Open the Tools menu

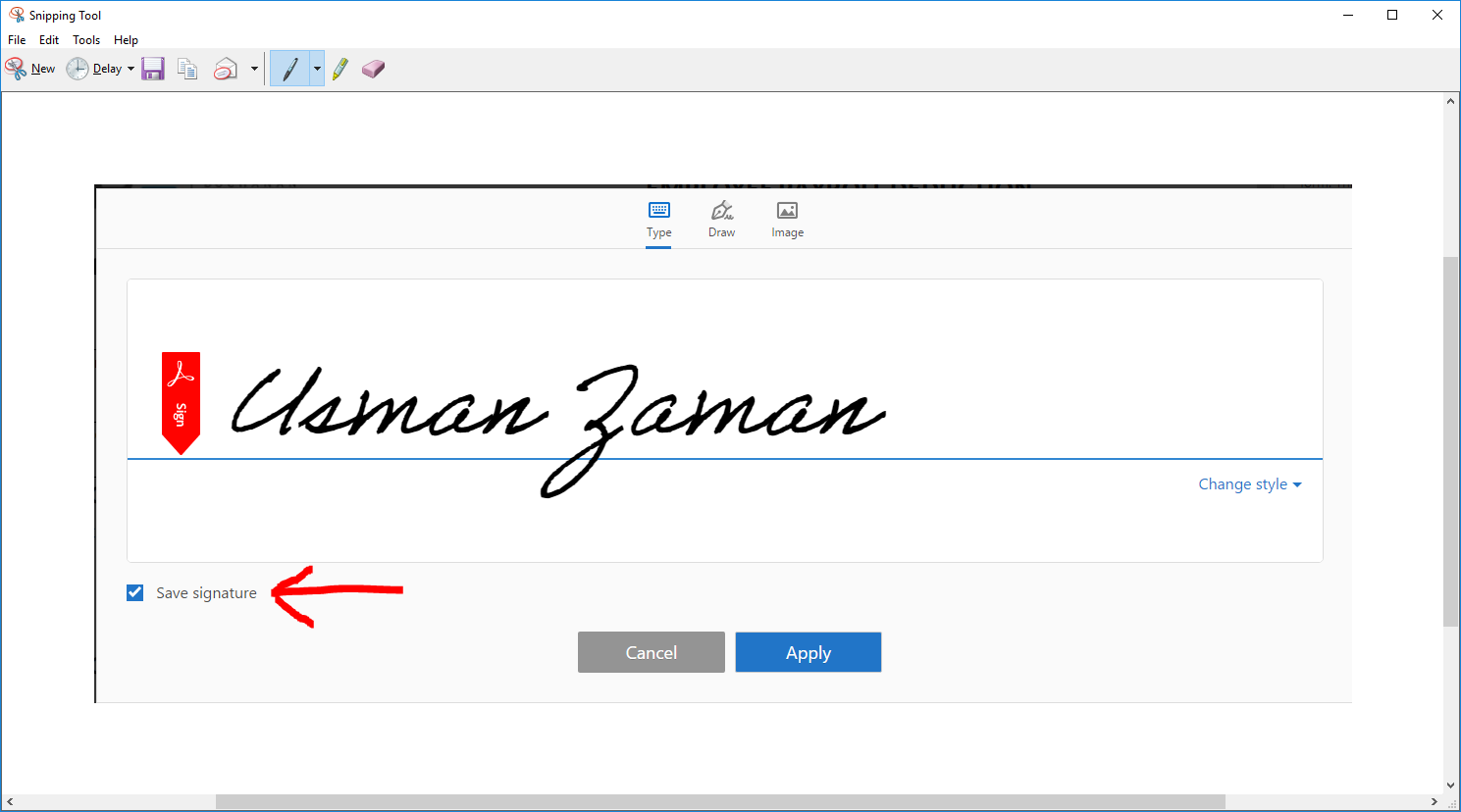tap(85, 39)
